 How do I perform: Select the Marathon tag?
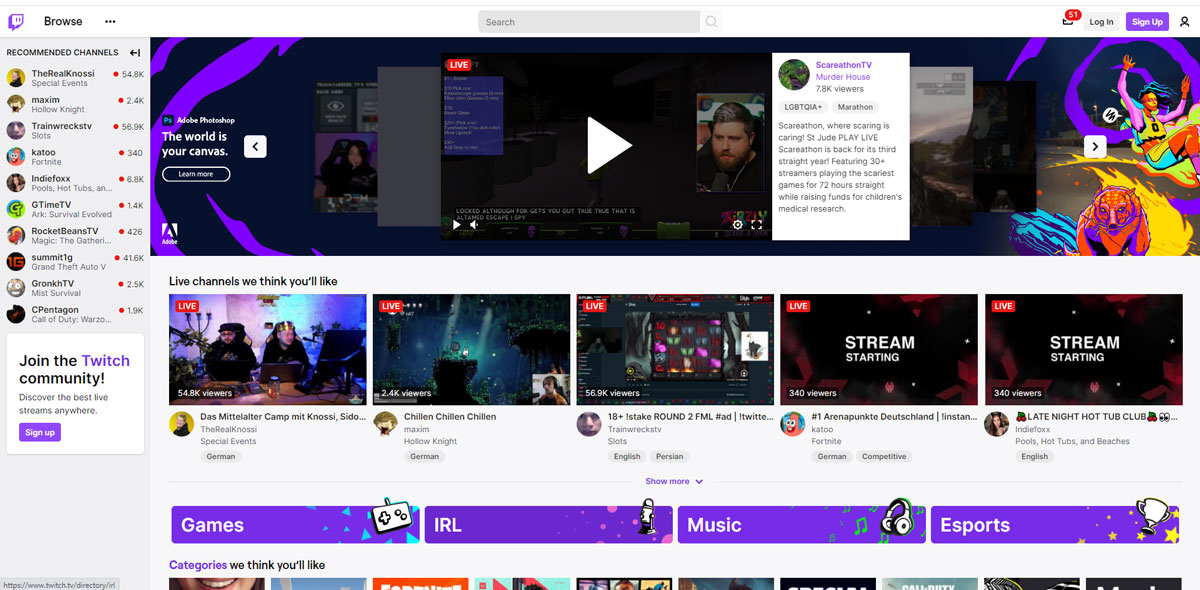click(x=855, y=107)
